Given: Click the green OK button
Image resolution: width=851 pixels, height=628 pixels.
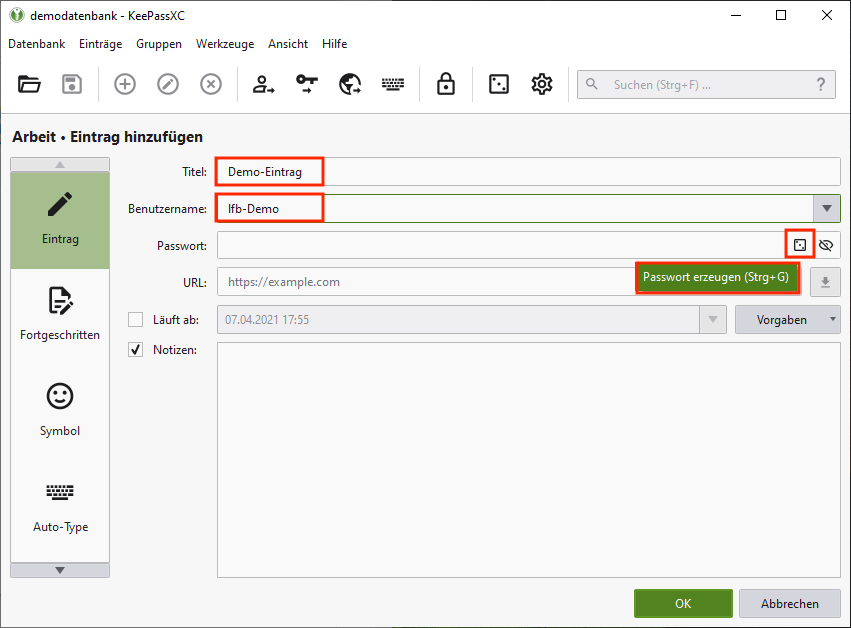Looking at the screenshot, I should (x=683, y=603).
